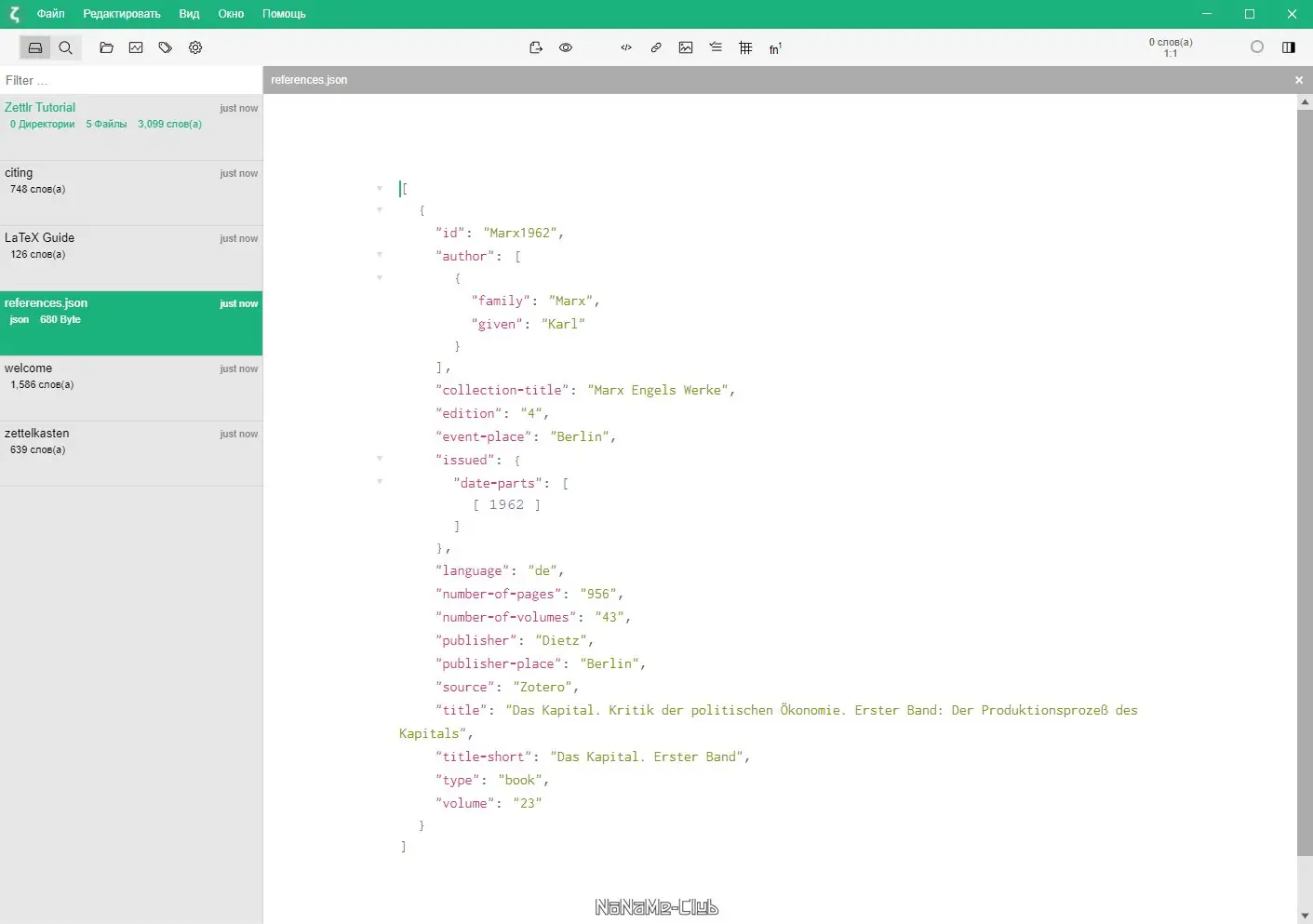Image resolution: width=1313 pixels, height=924 pixels.
Task: Collapse the first '{' object fold arrow
Action: (x=380, y=210)
